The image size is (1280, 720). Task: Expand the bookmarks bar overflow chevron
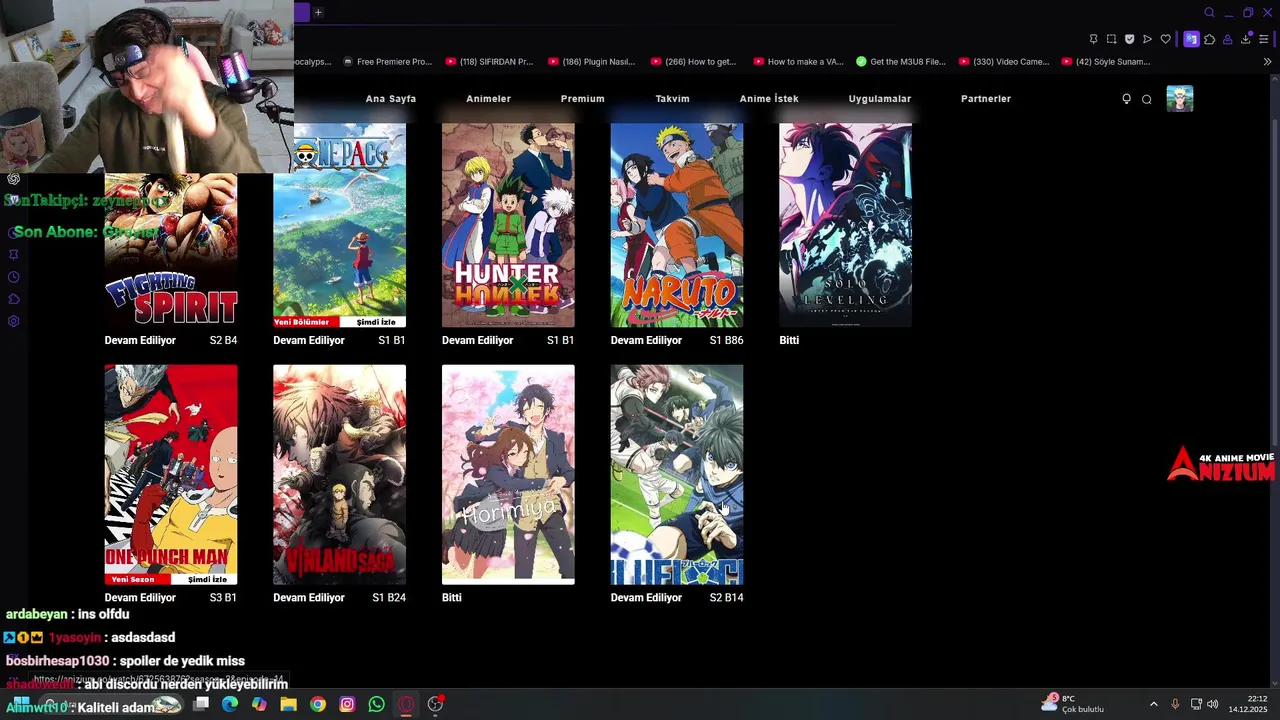1267,62
